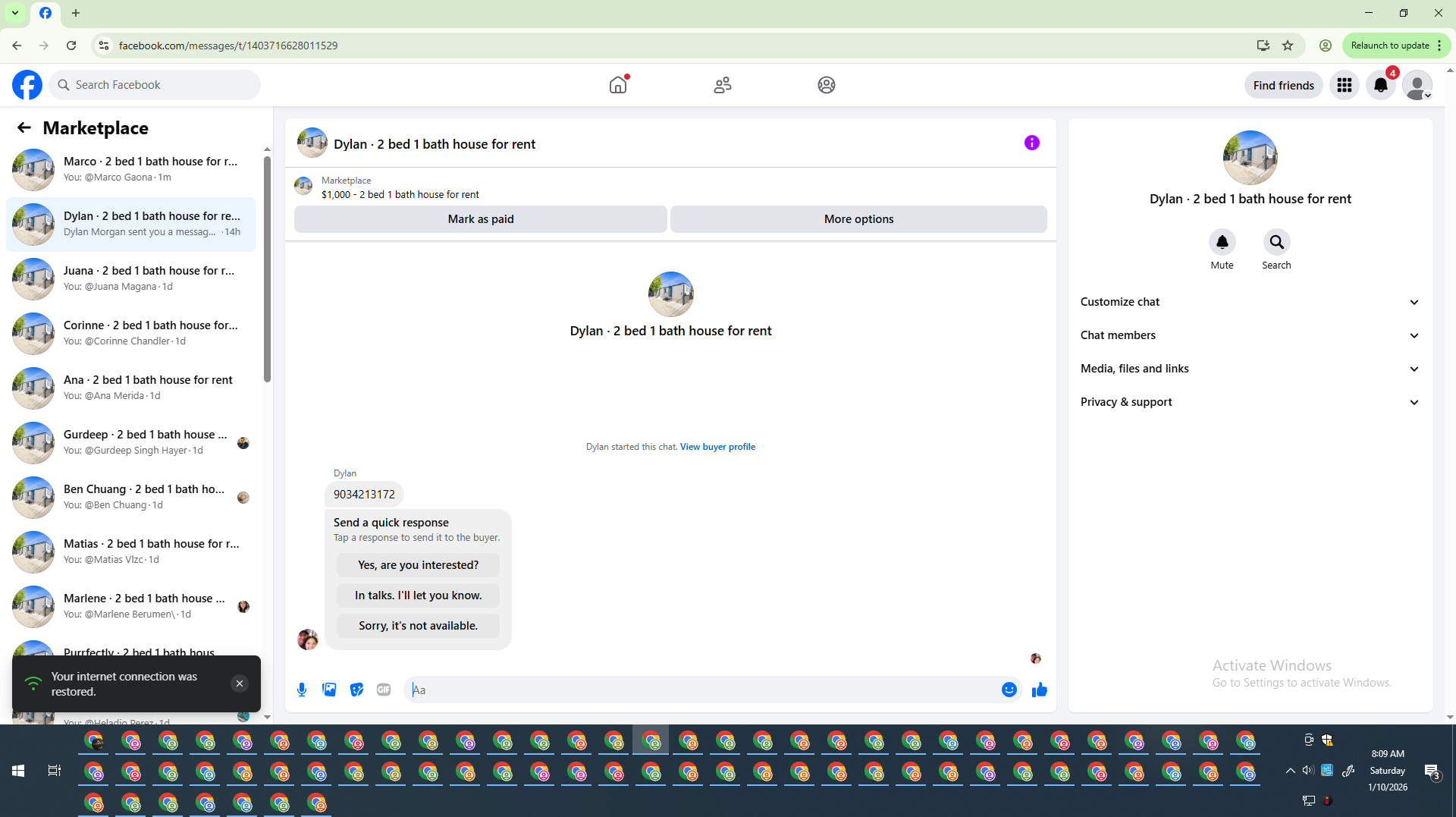
Task: Click the volume icon in system tray
Action: pyautogui.click(x=1307, y=771)
